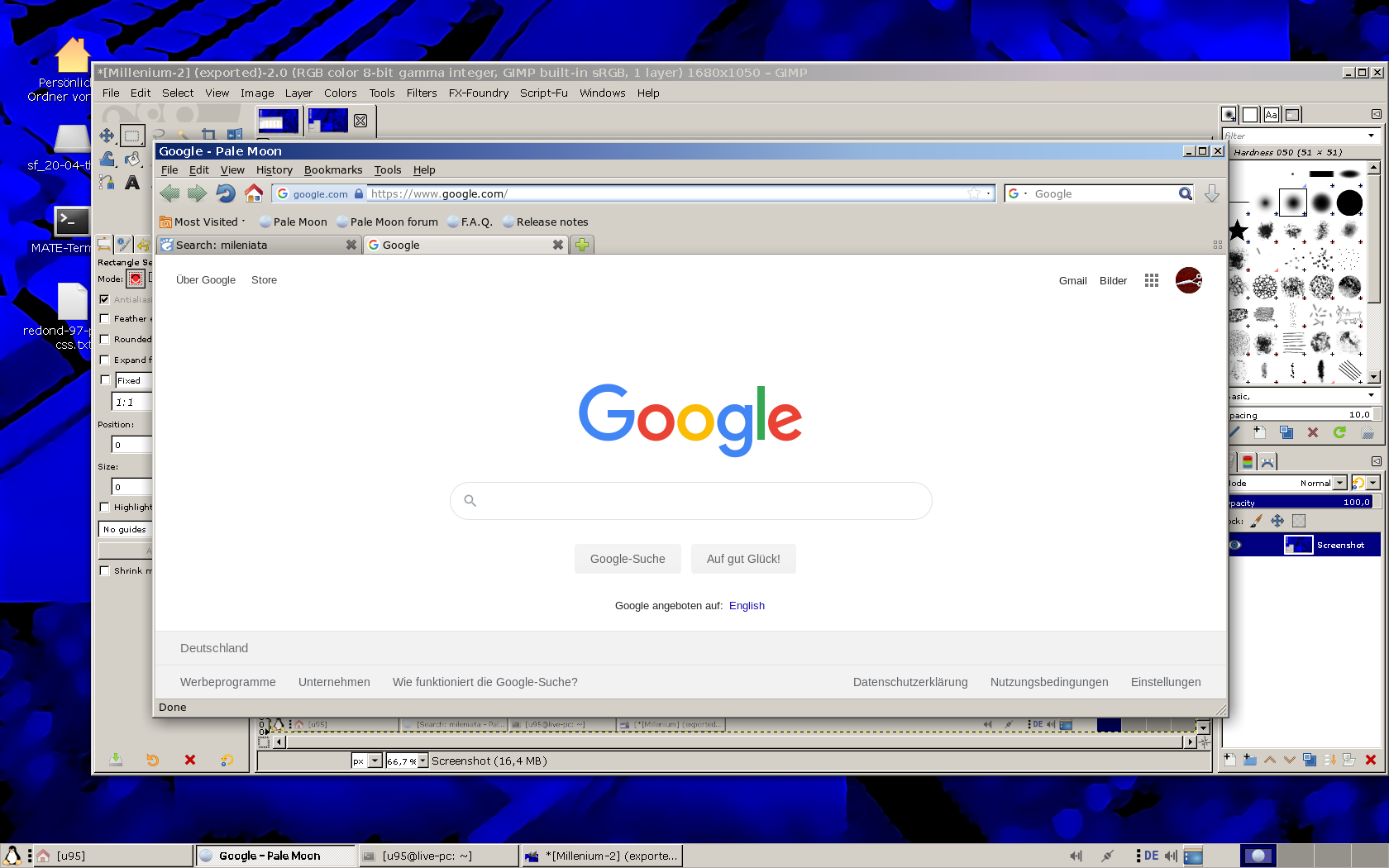
Task: Open the search engine selector dropdown
Action: point(1018,193)
